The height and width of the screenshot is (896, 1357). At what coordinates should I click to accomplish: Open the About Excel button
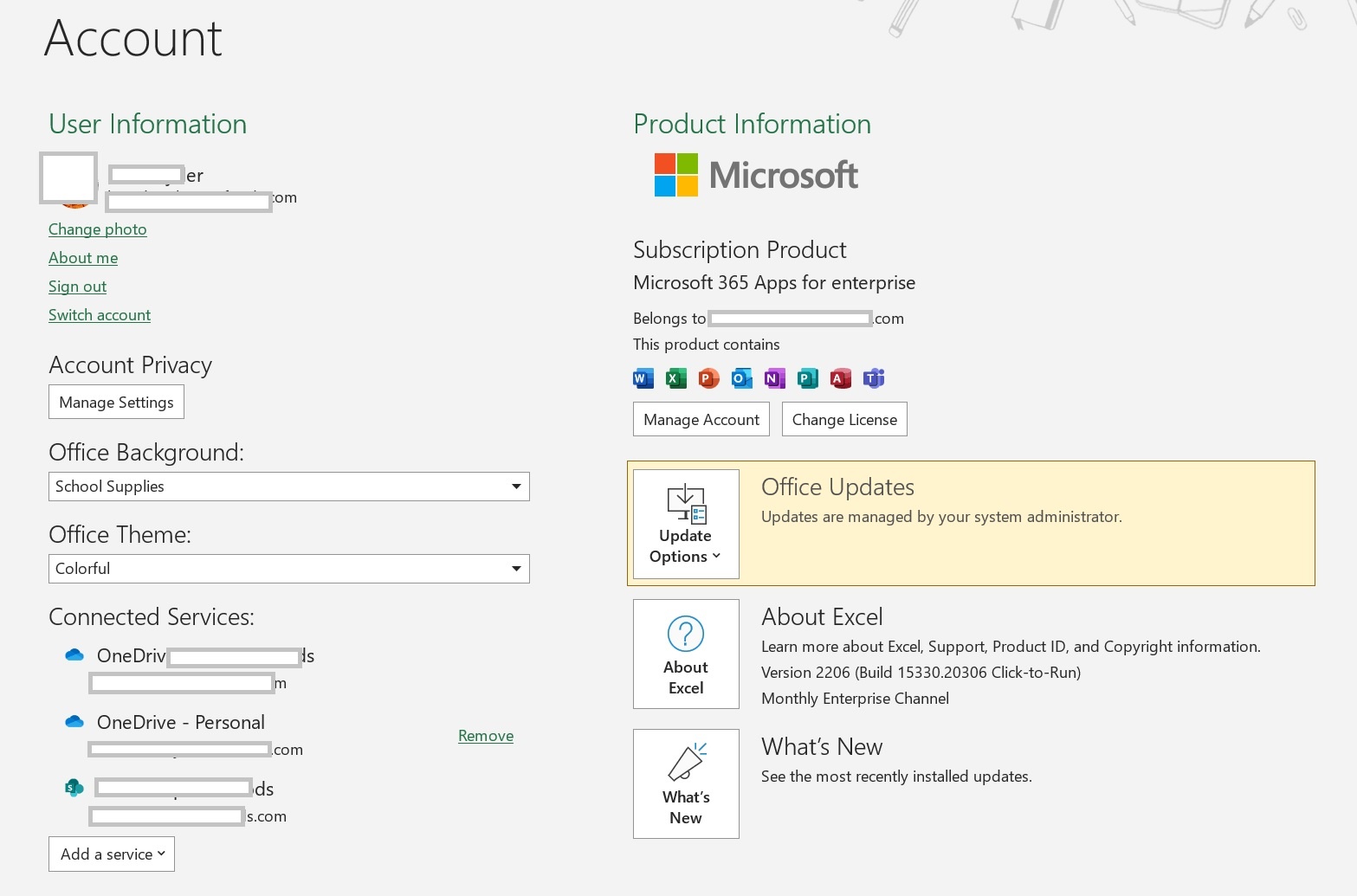tap(686, 654)
